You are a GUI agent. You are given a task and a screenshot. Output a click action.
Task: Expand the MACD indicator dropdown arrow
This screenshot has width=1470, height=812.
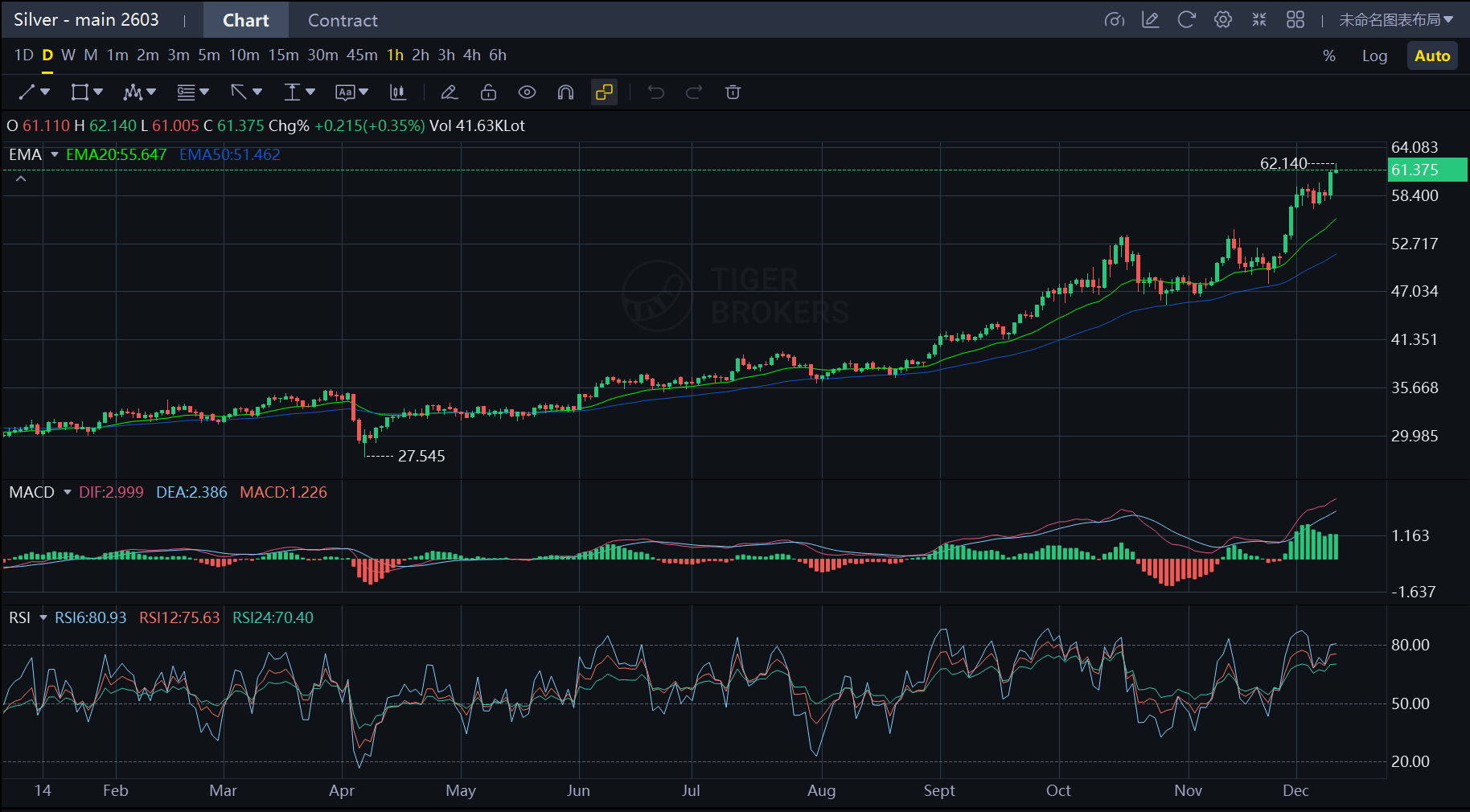pyautogui.click(x=68, y=492)
